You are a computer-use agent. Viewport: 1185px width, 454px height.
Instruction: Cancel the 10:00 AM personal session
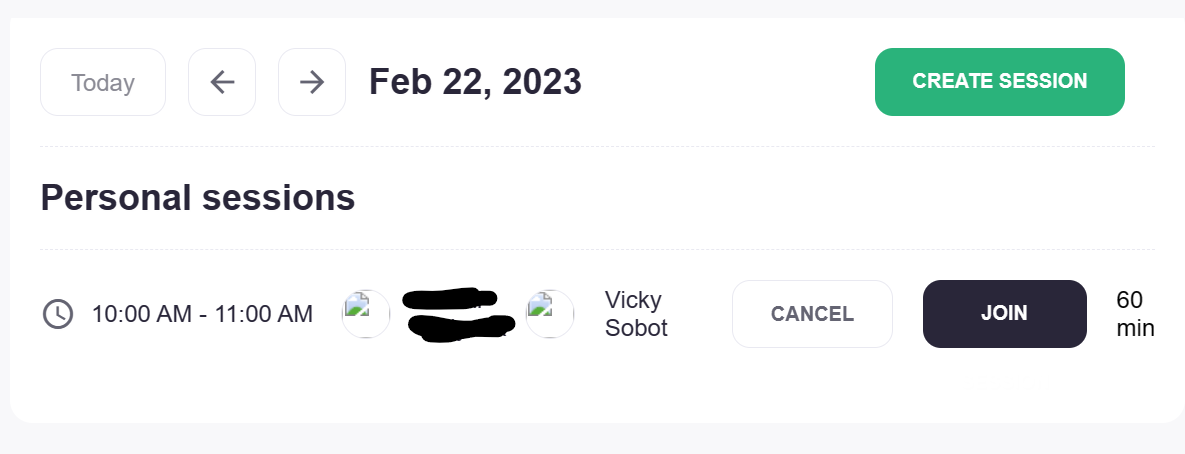(x=812, y=314)
